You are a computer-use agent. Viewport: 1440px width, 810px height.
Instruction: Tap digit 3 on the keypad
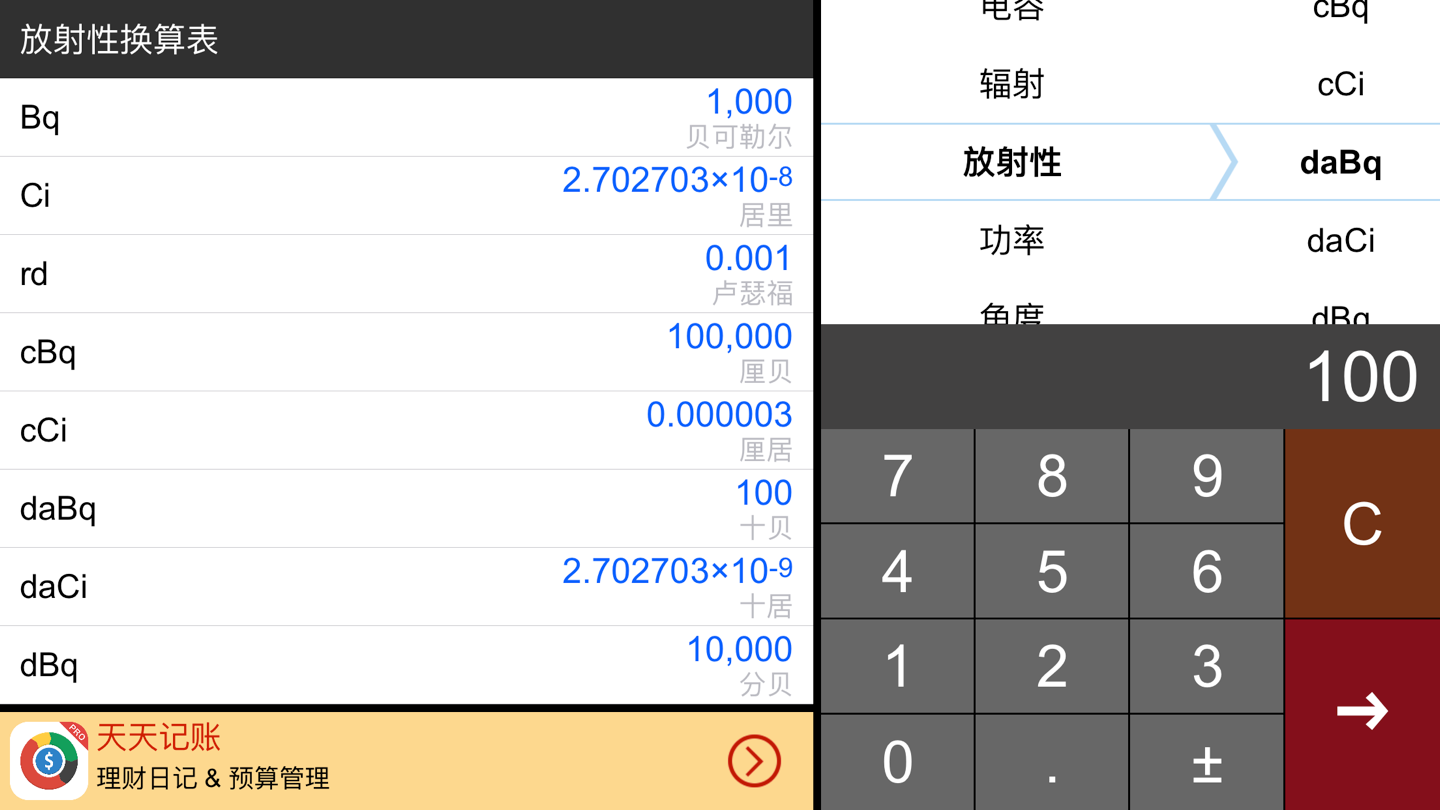pyautogui.click(x=1207, y=666)
